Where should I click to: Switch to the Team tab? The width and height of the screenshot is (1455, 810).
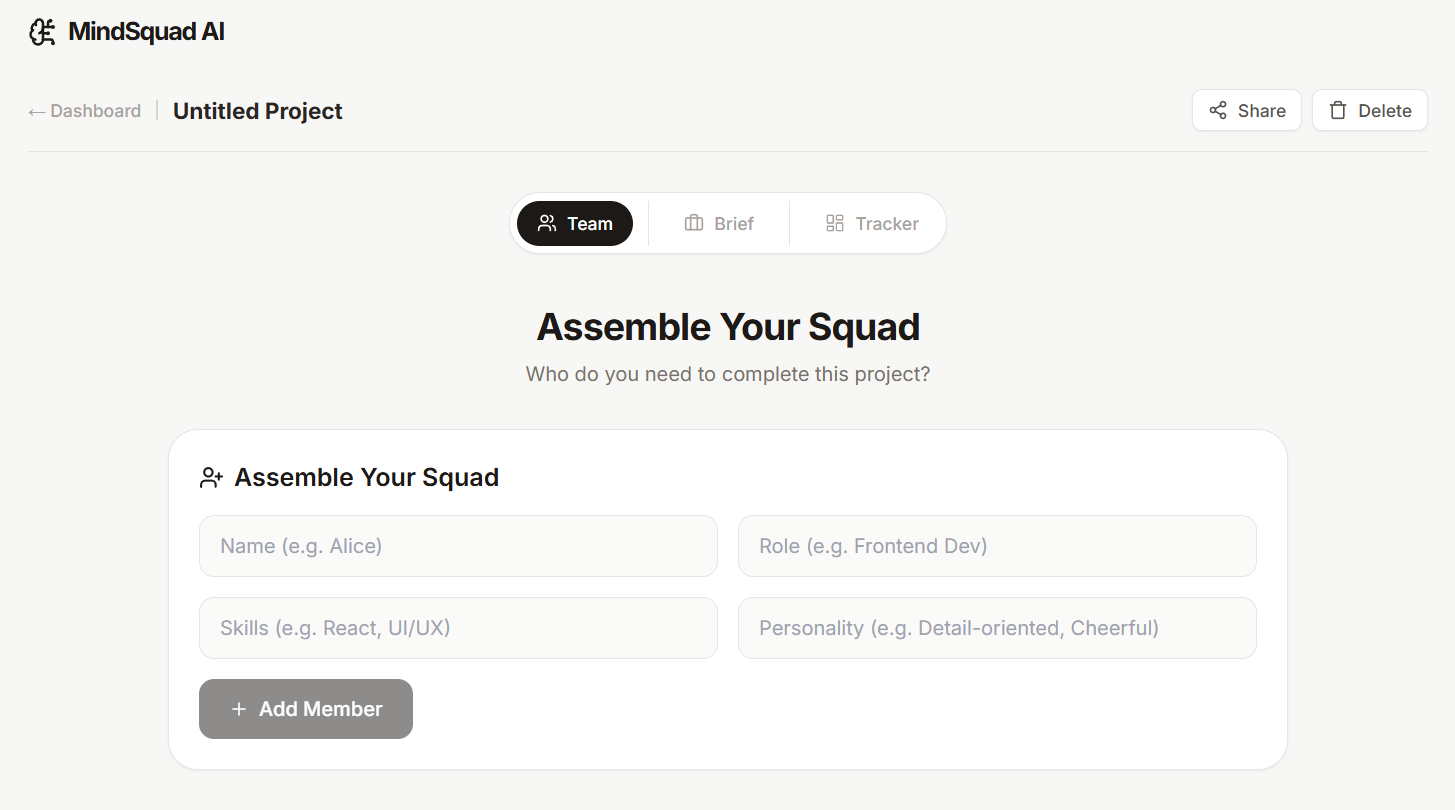point(575,224)
